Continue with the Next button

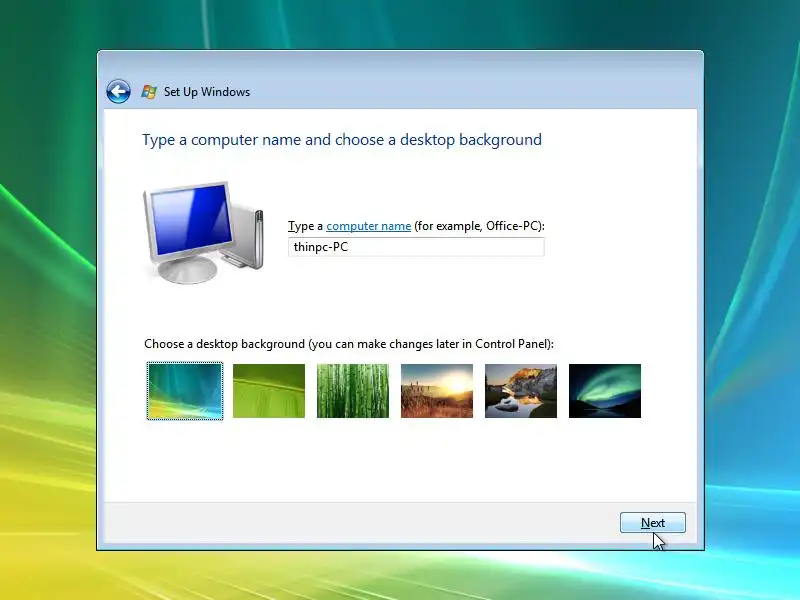click(x=653, y=522)
